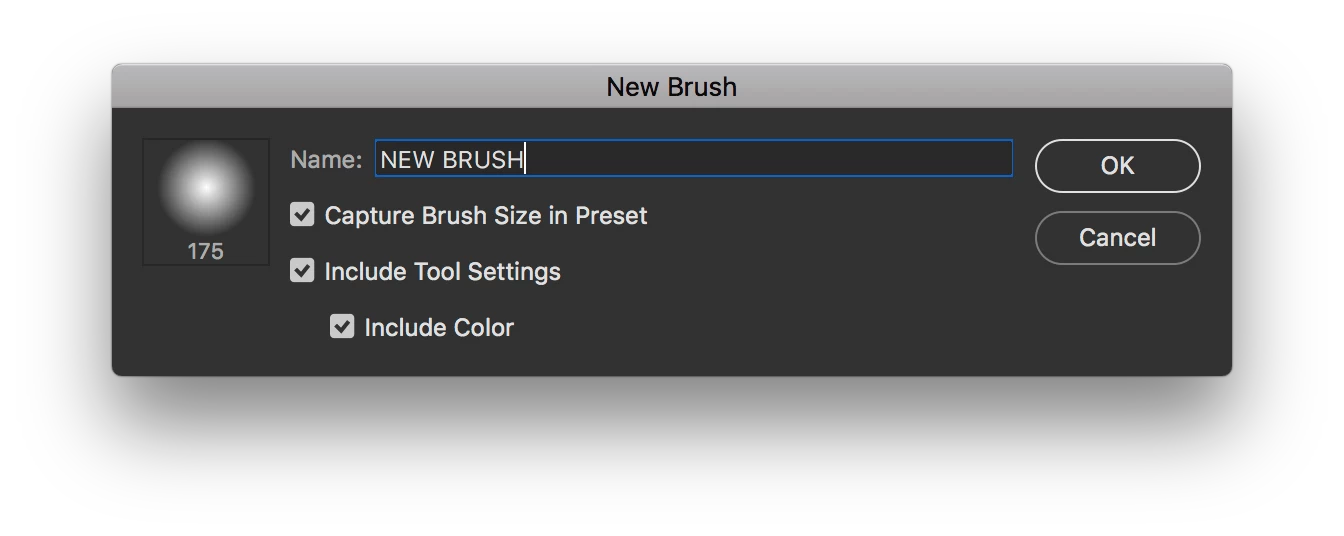Disable the Include Tool Settings checkbox
1344x536 pixels.
[302, 271]
